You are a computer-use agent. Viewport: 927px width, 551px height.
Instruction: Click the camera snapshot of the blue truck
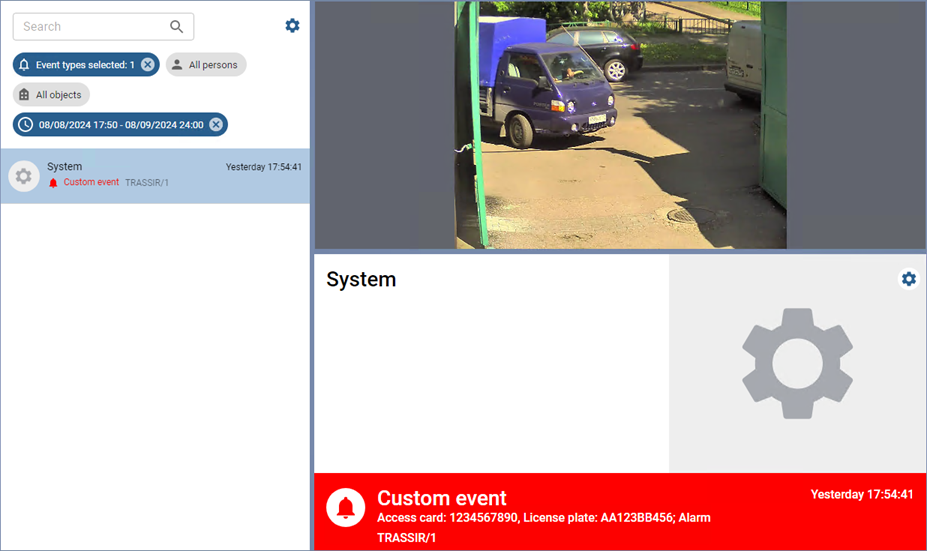coord(620,125)
